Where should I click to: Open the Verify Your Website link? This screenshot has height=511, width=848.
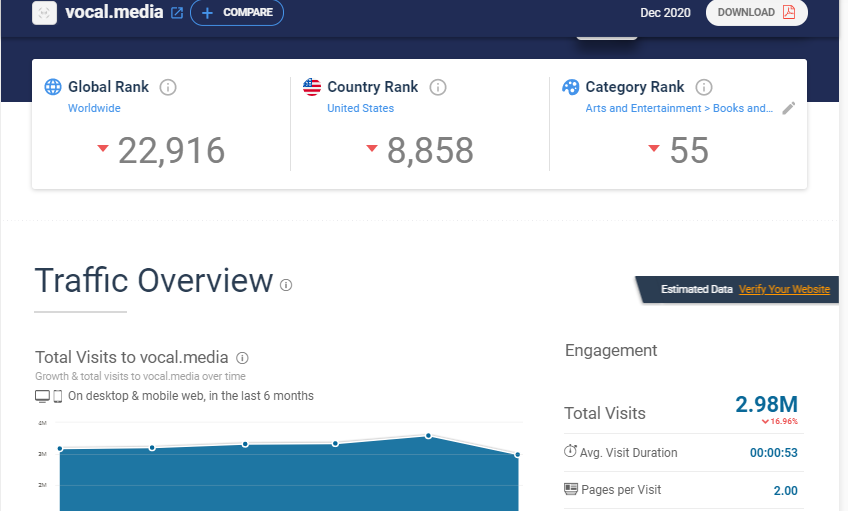pos(784,289)
